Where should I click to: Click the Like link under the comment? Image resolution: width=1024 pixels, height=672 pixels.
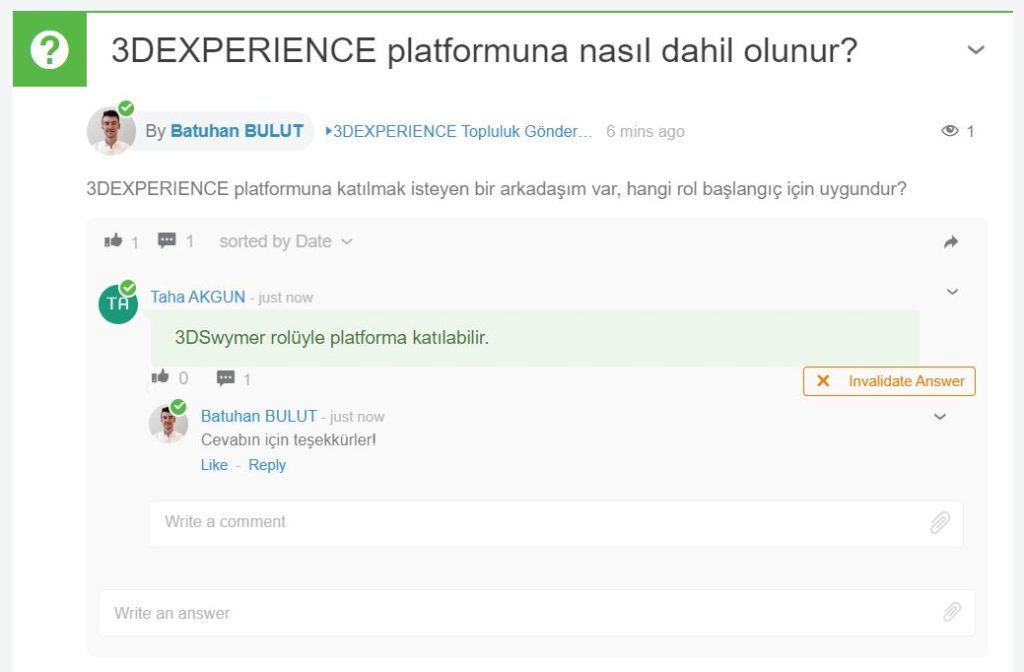(x=214, y=465)
